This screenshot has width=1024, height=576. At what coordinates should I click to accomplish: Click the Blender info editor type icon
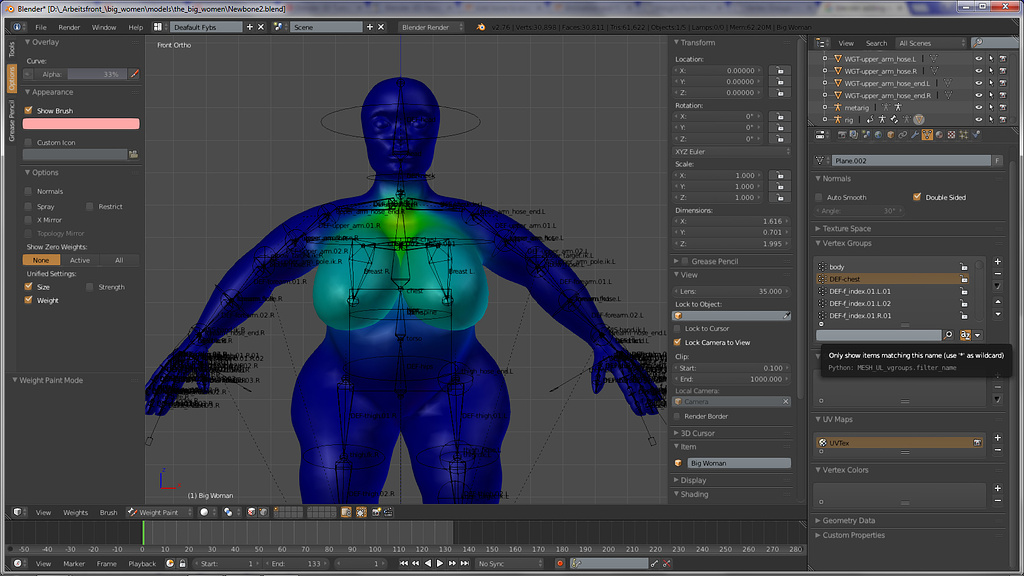[x=17, y=27]
